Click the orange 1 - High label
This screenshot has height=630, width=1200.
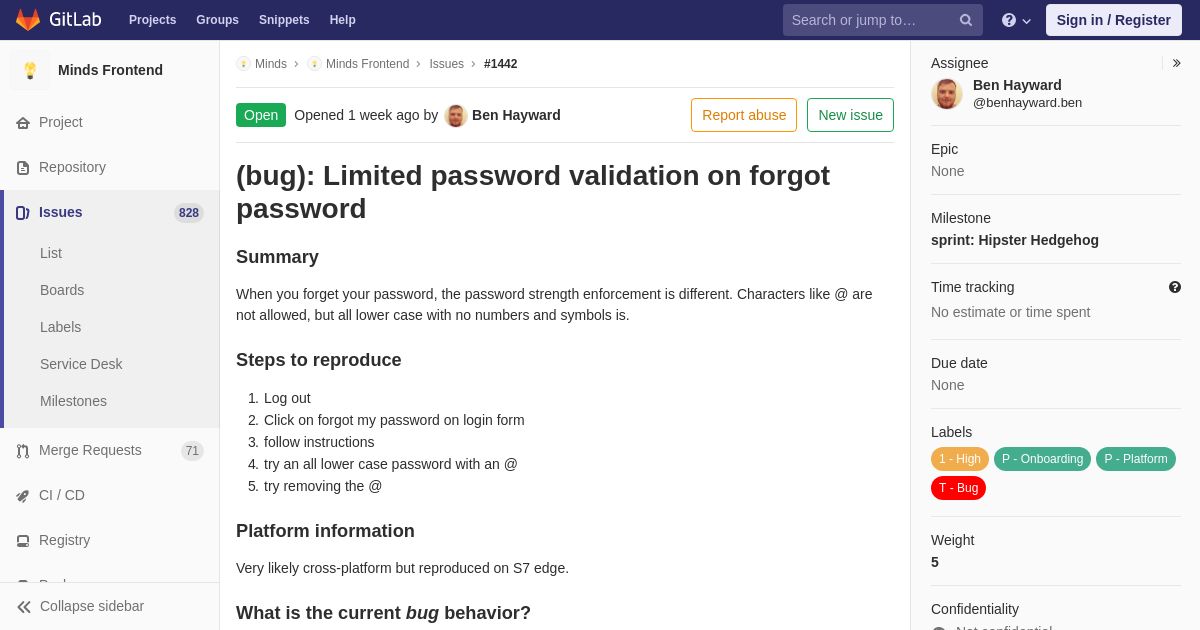pyautogui.click(x=960, y=459)
